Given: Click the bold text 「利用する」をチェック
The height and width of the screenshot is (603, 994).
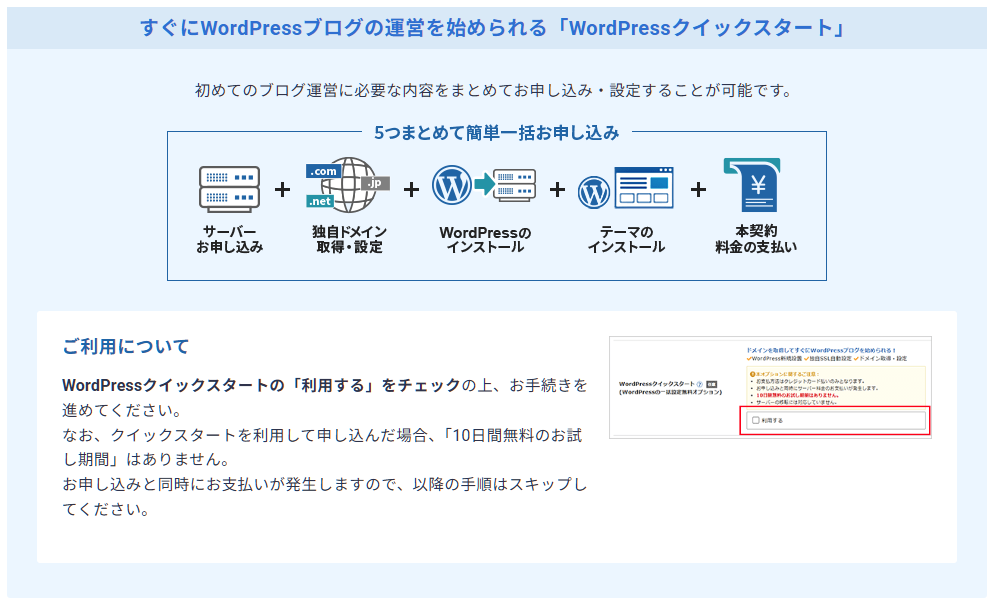Looking at the screenshot, I should tap(372, 385).
